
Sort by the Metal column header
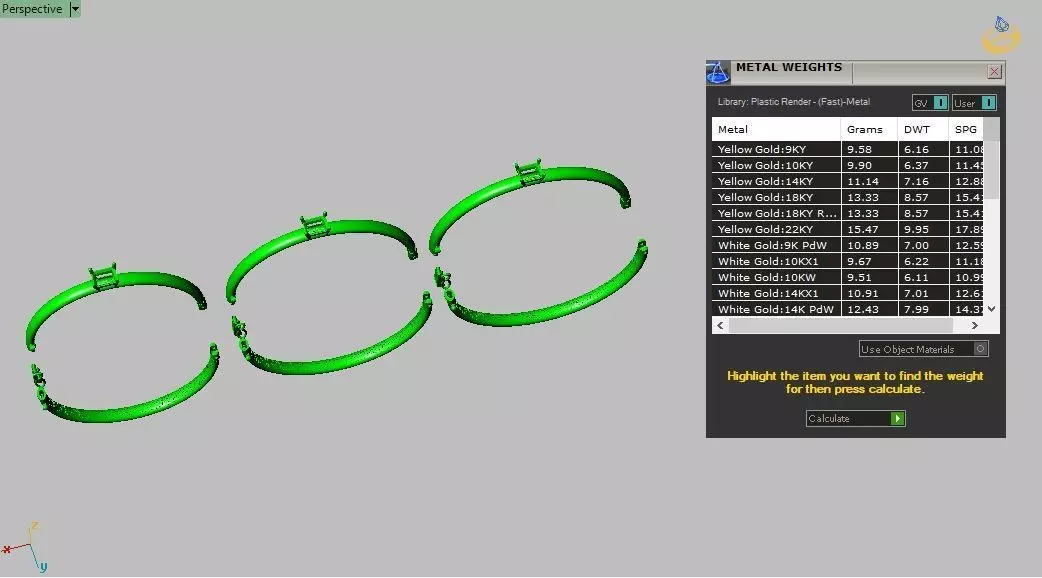[776, 130]
